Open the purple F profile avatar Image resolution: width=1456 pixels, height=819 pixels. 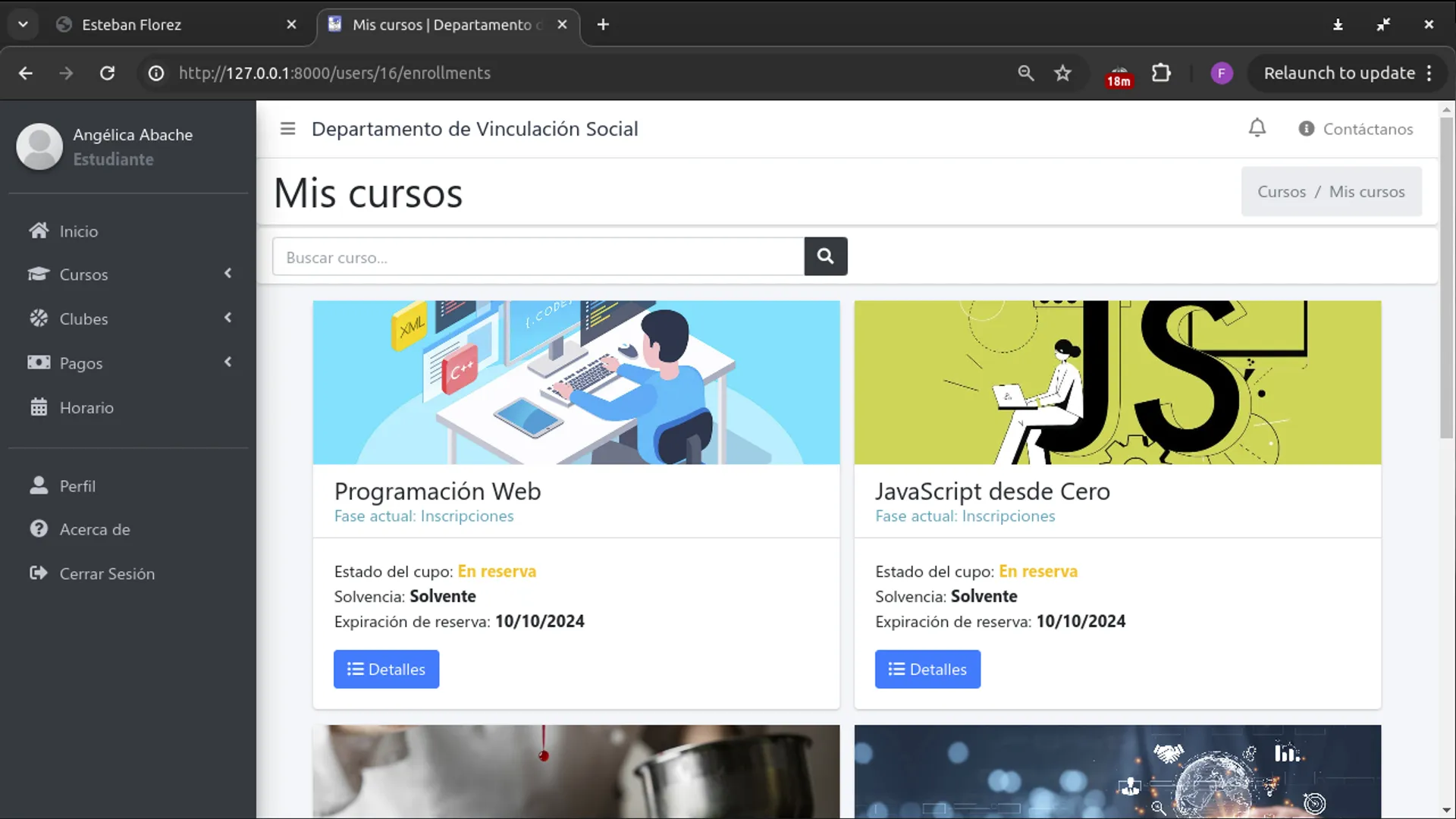tap(1221, 73)
